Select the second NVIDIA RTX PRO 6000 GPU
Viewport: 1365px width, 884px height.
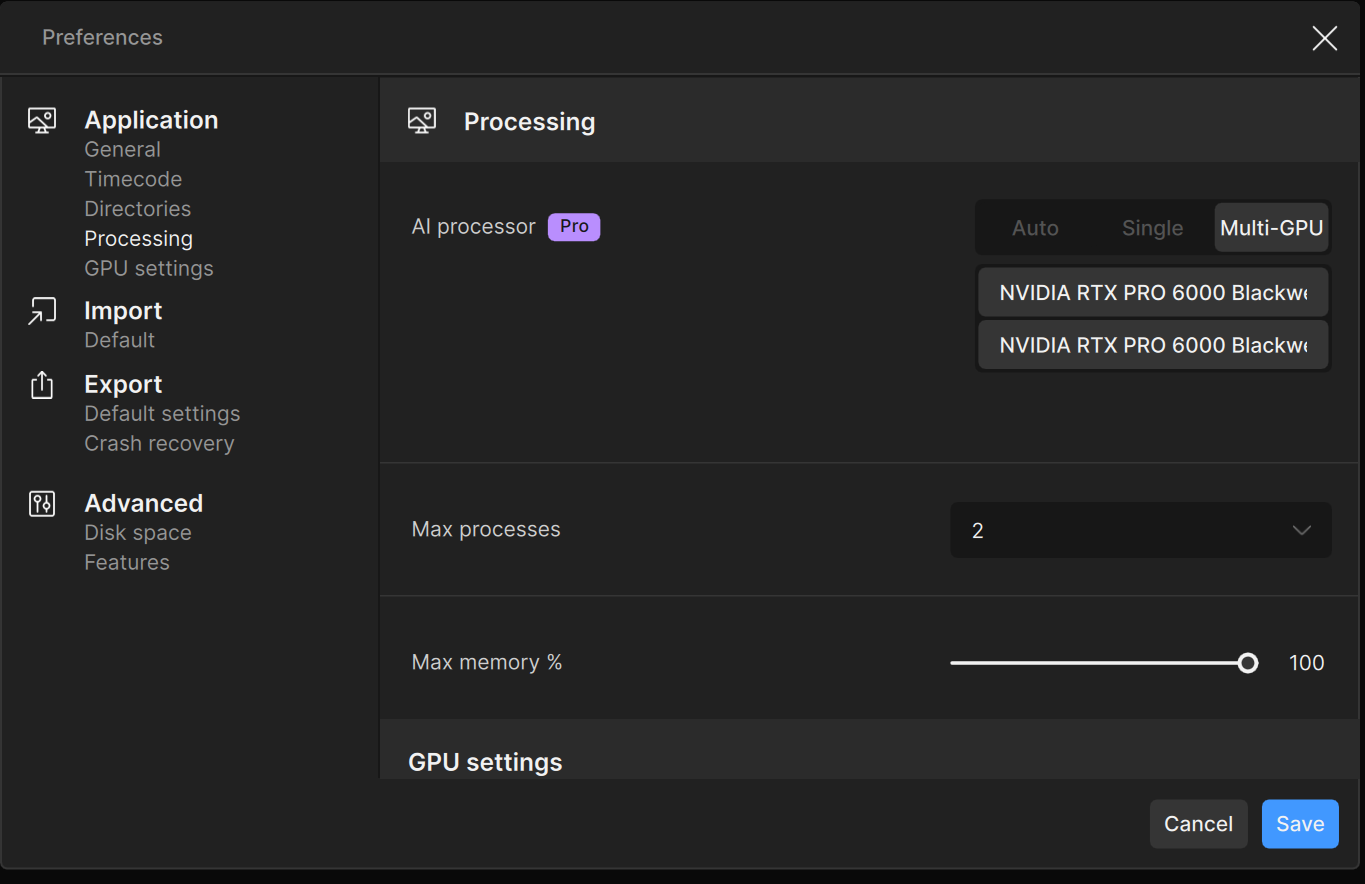(1152, 345)
